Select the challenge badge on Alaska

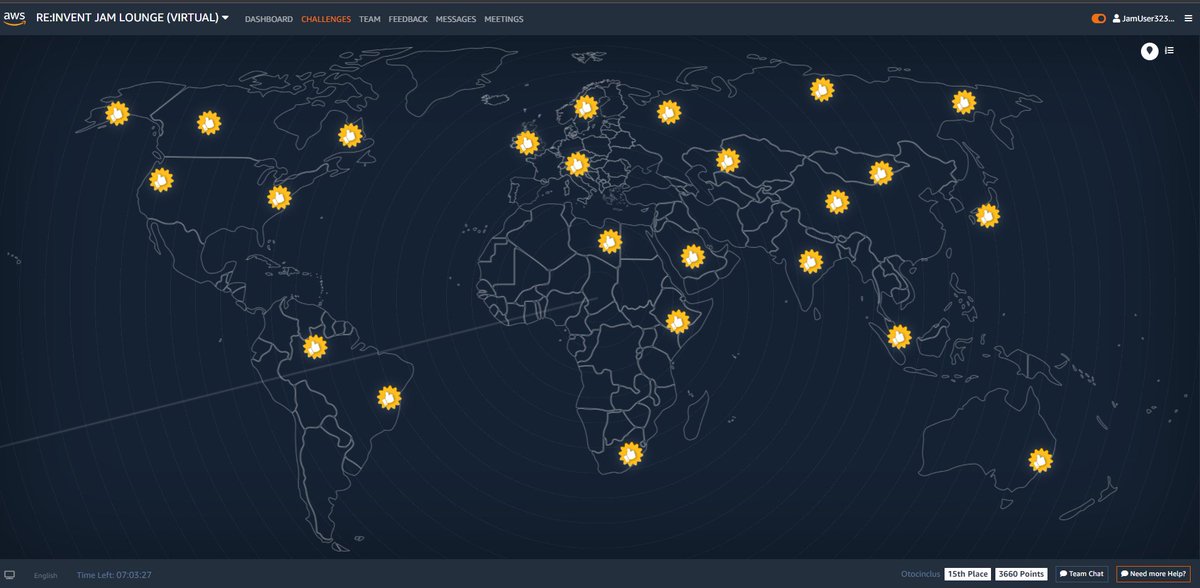[x=118, y=115]
